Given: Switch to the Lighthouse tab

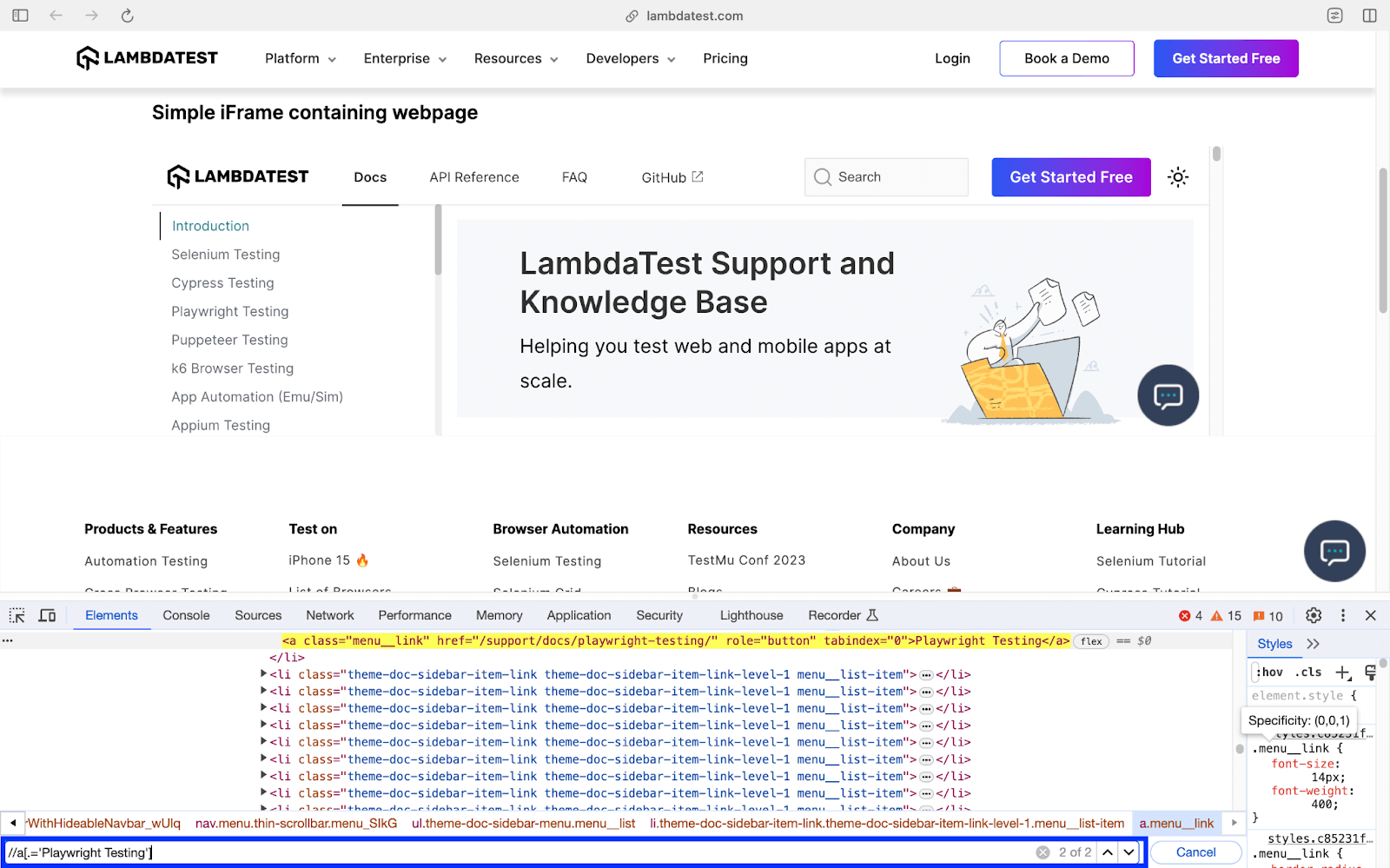Looking at the screenshot, I should coord(751,615).
